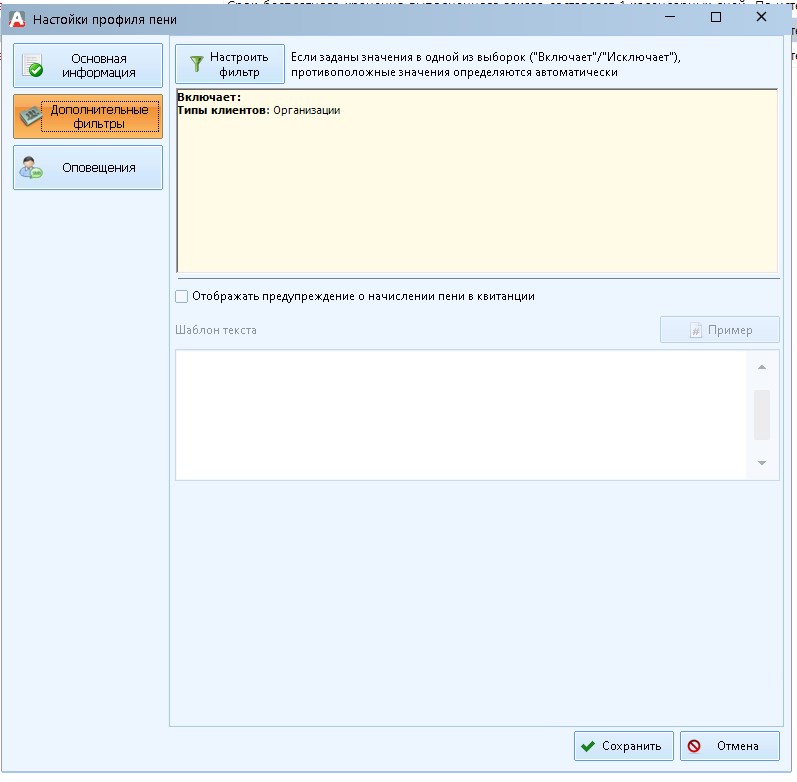Click the red A application logo in title bar
The width and height of the screenshot is (797, 782).
click(x=16, y=18)
